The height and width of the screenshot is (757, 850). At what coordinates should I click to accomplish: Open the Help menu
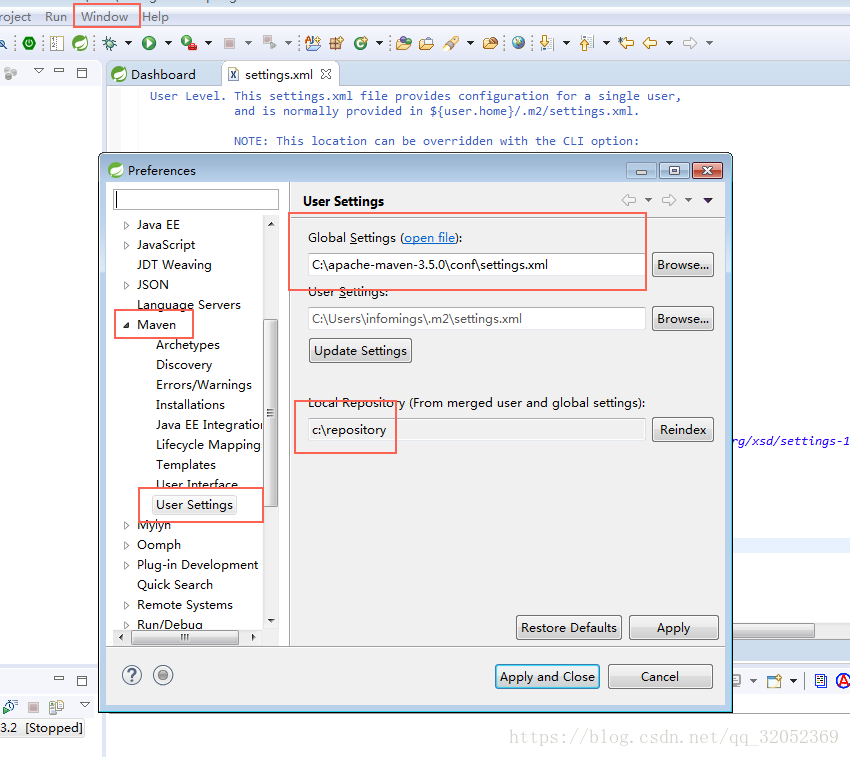pos(156,17)
